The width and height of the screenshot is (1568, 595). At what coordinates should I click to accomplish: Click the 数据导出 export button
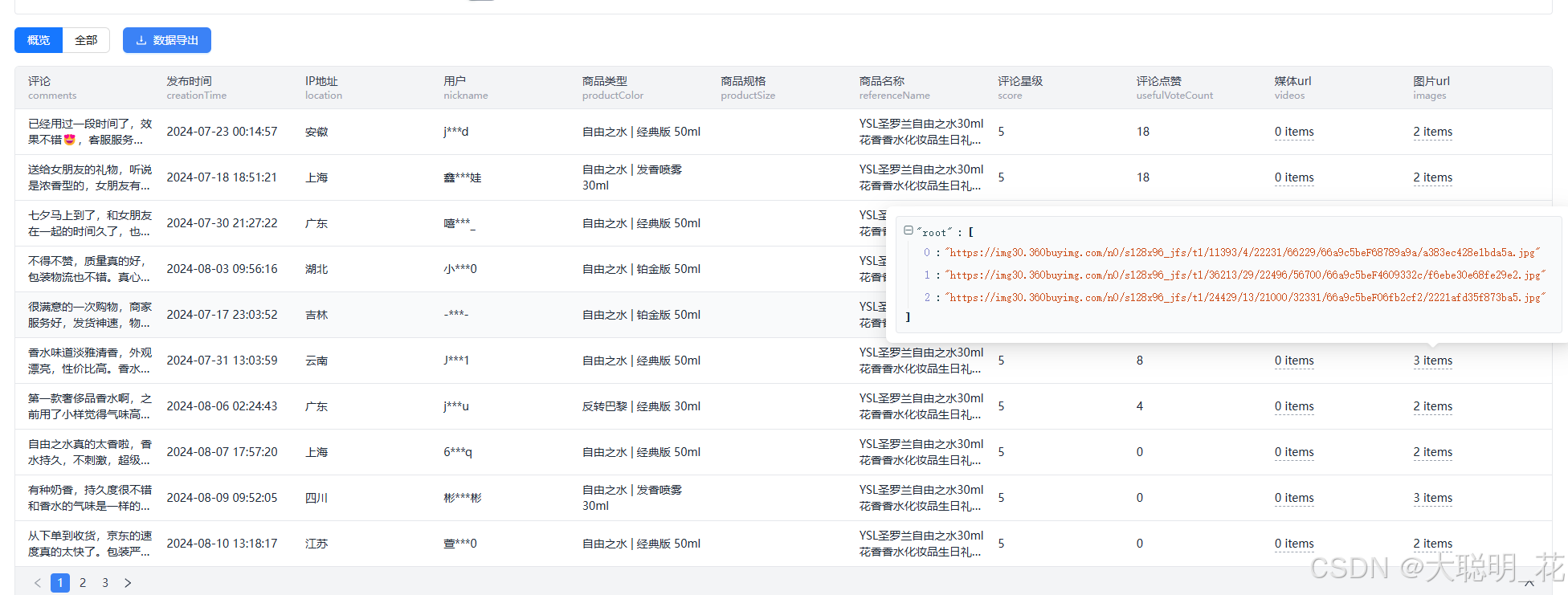click(167, 40)
